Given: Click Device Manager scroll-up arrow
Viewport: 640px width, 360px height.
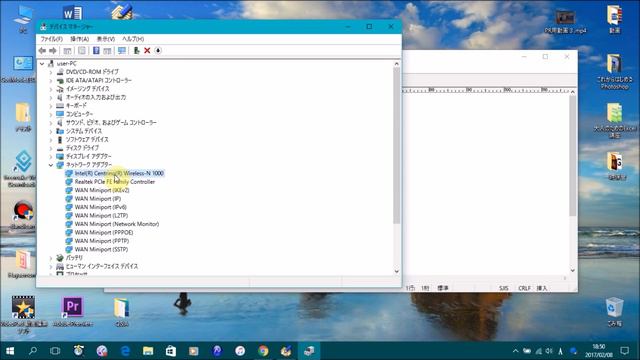Looking at the screenshot, I should coord(397,64).
